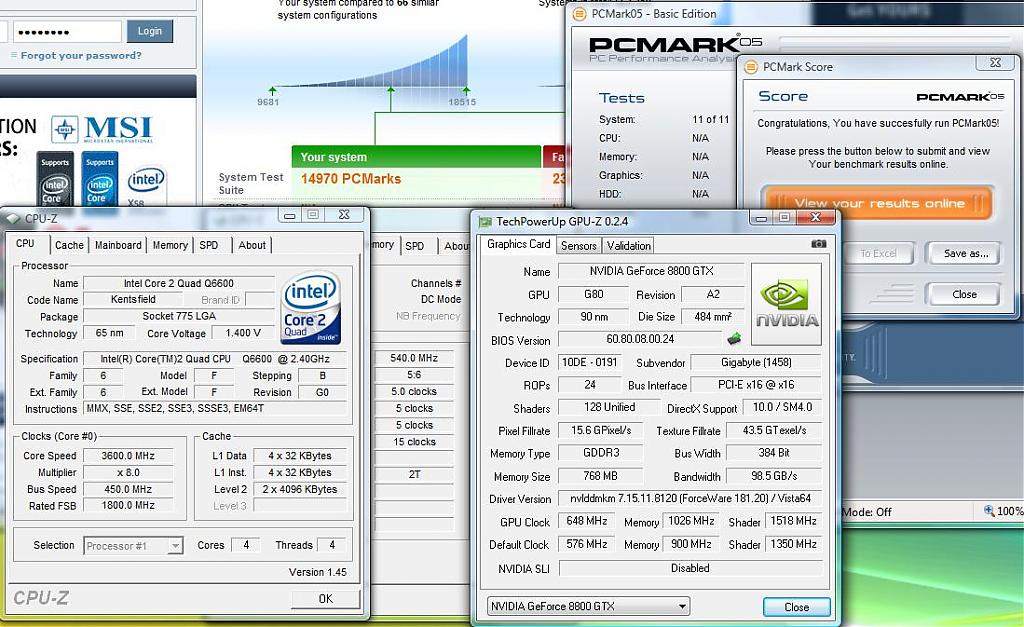Click the Memory Size value 768 MB
The image size is (1024, 627).
pyautogui.click(x=601, y=475)
